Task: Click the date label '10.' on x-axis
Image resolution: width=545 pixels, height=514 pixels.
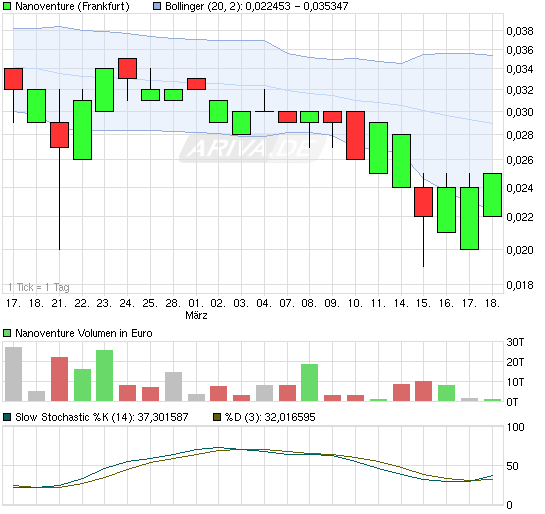Action: pos(355,303)
